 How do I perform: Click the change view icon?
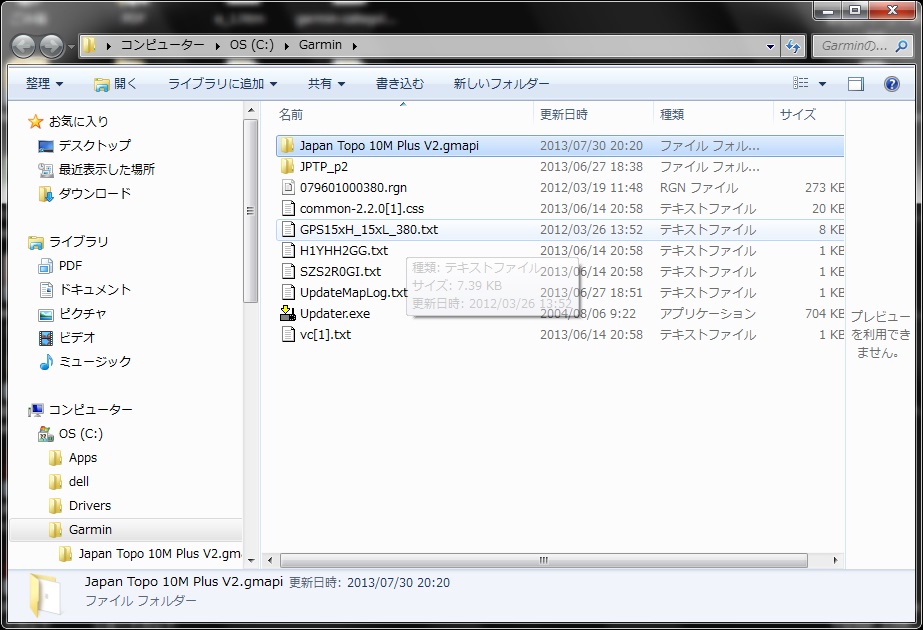(x=801, y=83)
